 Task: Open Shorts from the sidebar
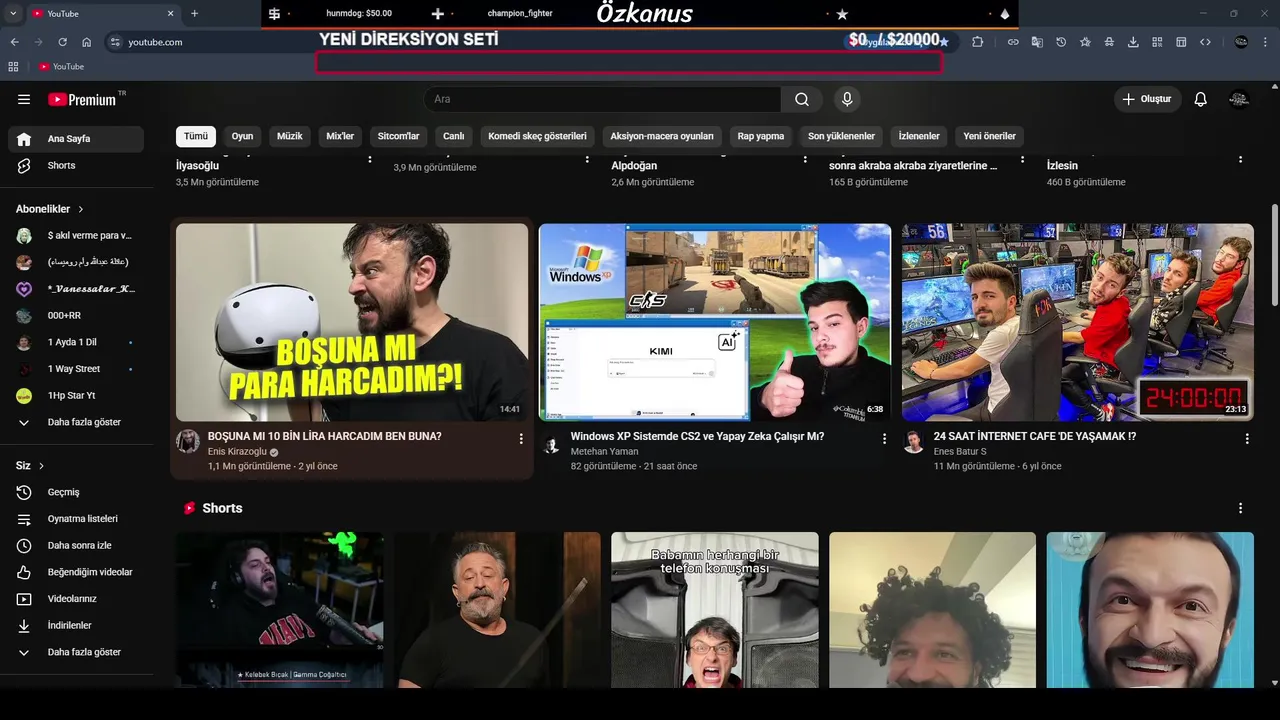tap(76, 165)
